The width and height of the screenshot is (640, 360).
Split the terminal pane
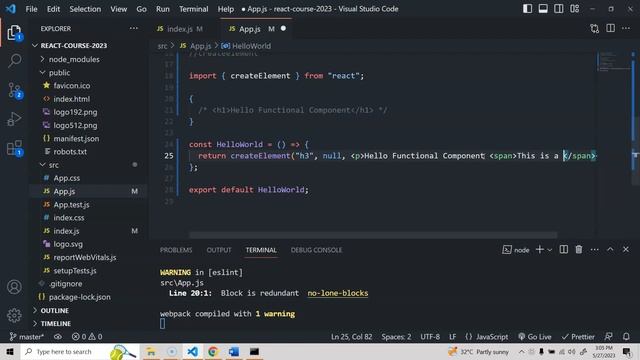[564, 249]
